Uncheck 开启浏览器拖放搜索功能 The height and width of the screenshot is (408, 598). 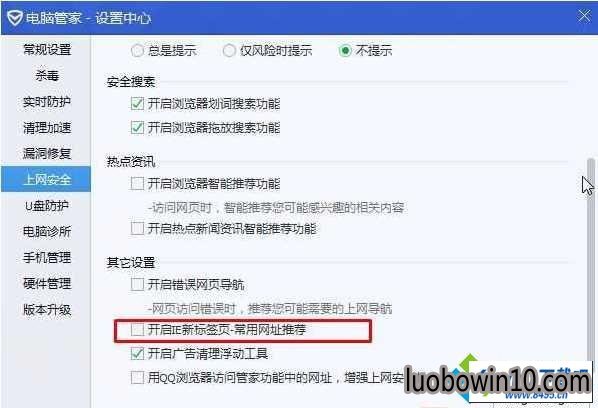(137, 127)
